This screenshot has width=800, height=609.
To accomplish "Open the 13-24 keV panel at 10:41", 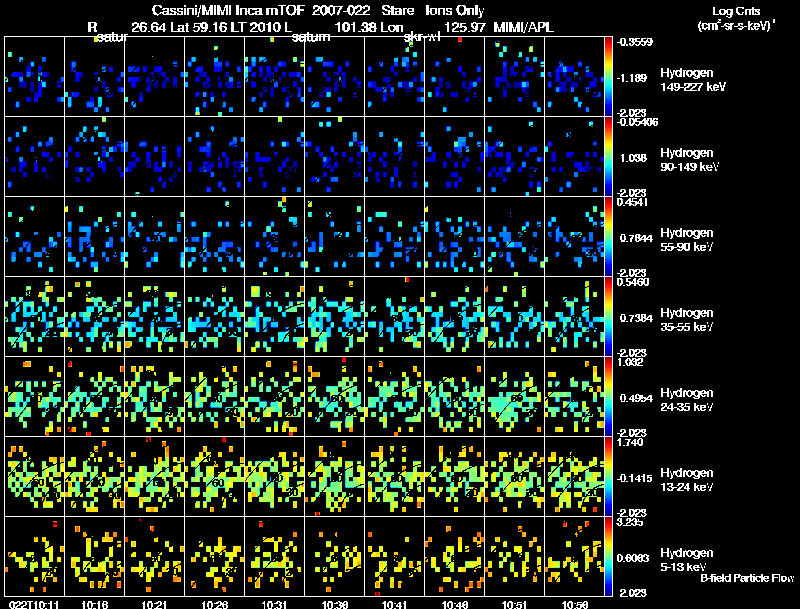I will (394, 476).
